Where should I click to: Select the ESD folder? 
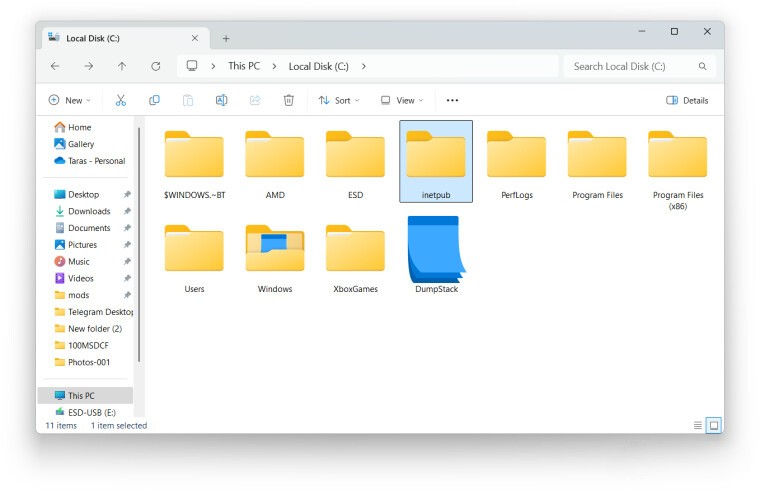tap(355, 165)
